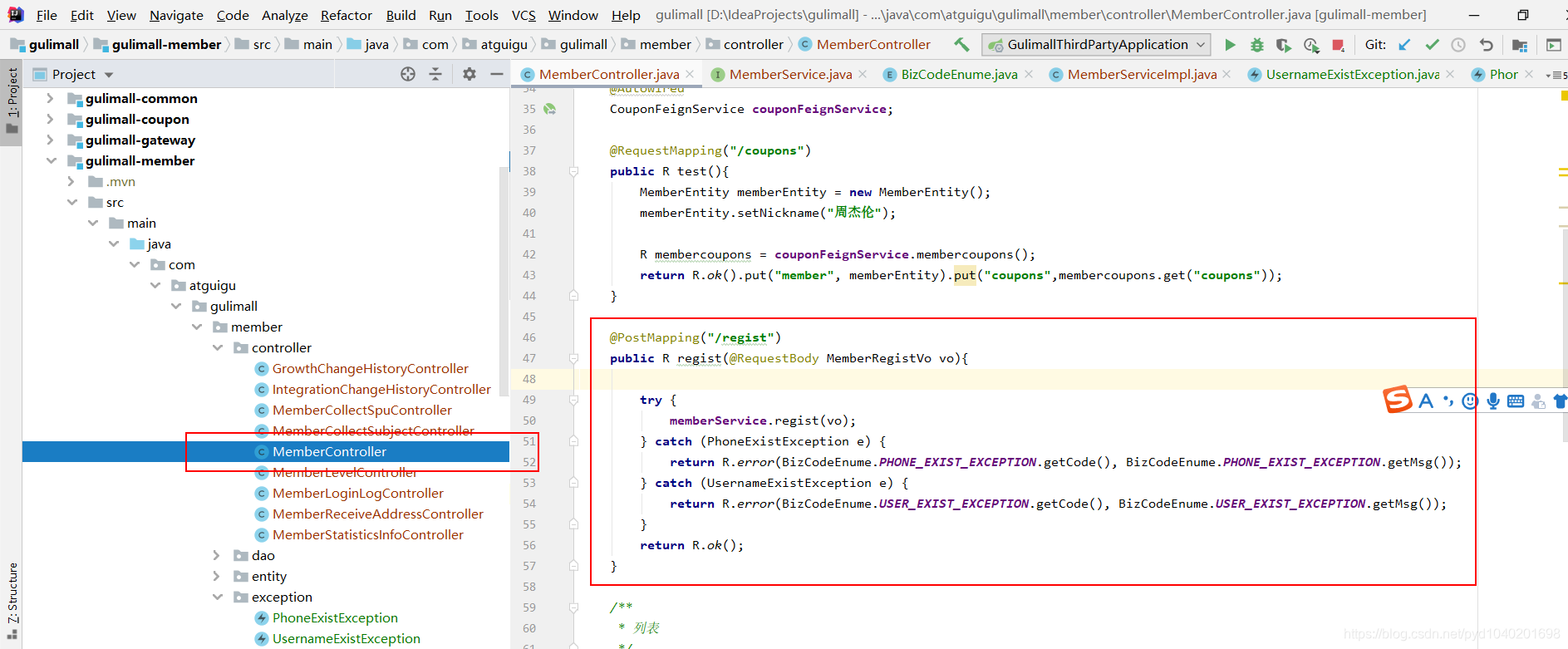Viewport: 1568px width, 649px height.
Task: Open the Refactor menu
Action: (x=346, y=15)
